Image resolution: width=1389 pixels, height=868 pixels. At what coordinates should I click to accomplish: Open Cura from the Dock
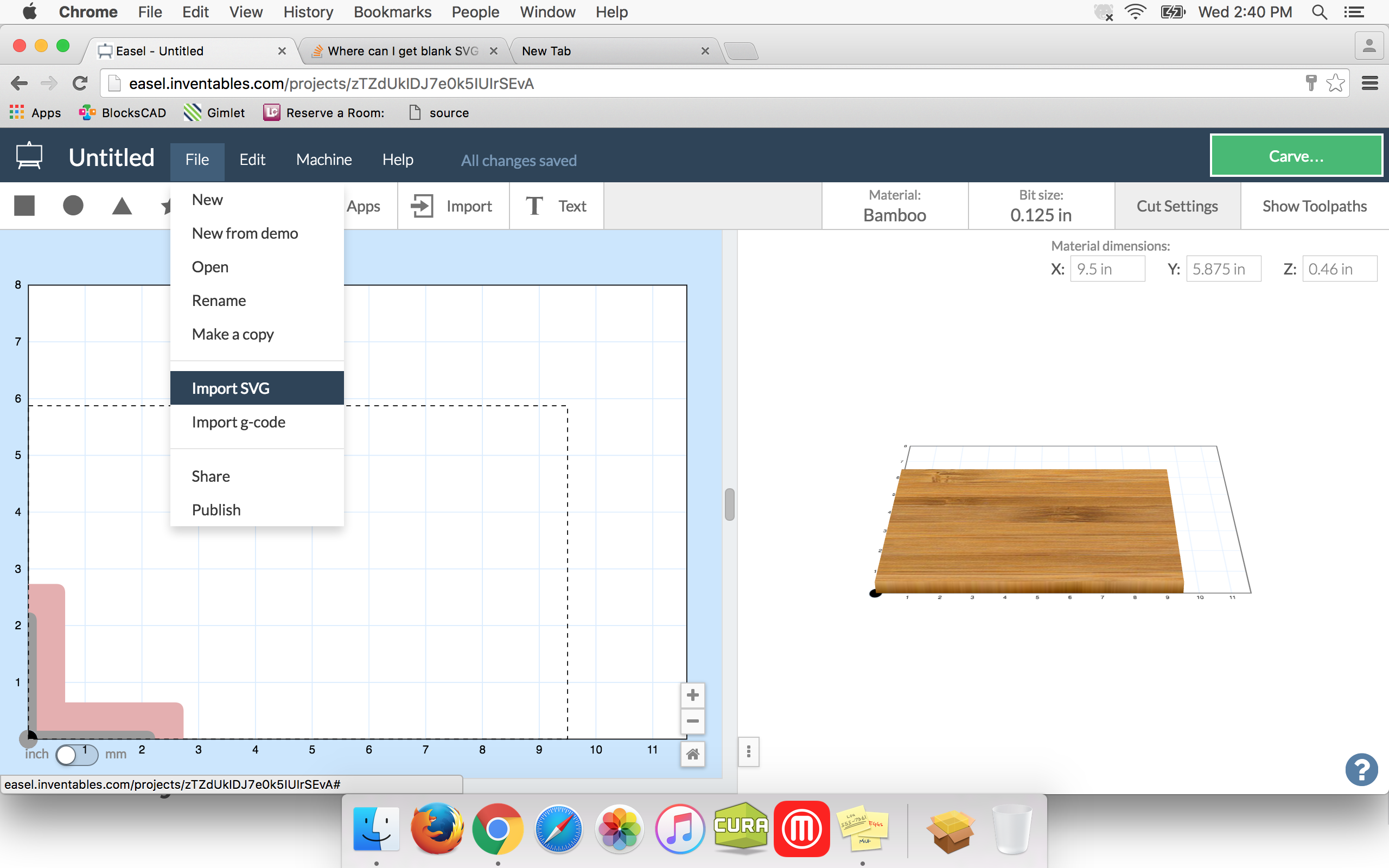[x=741, y=827]
